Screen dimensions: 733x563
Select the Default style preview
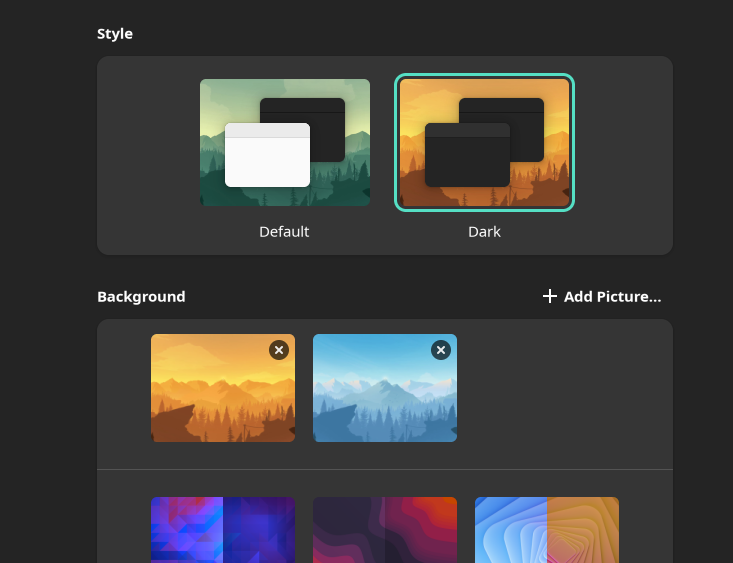coord(285,142)
